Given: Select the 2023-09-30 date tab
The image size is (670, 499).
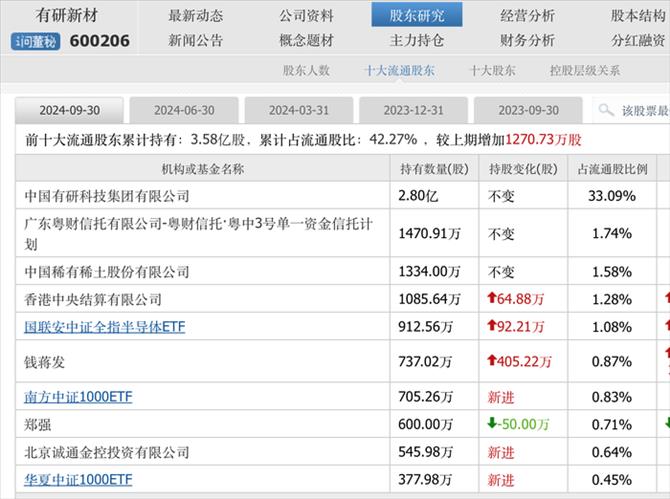Looking at the screenshot, I should tap(529, 110).
